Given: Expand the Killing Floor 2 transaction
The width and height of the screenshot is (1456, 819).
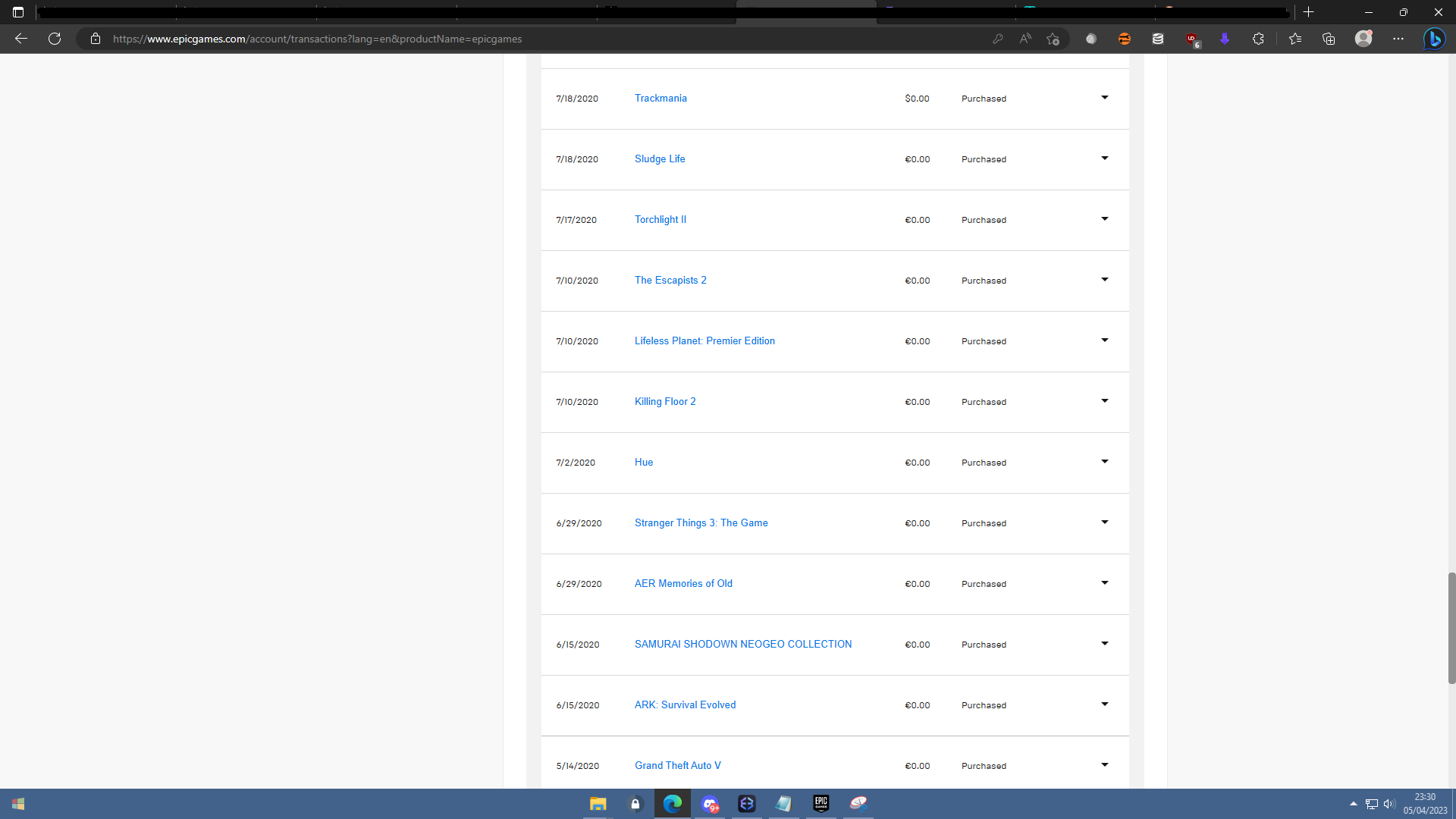Looking at the screenshot, I should (x=1105, y=401).
